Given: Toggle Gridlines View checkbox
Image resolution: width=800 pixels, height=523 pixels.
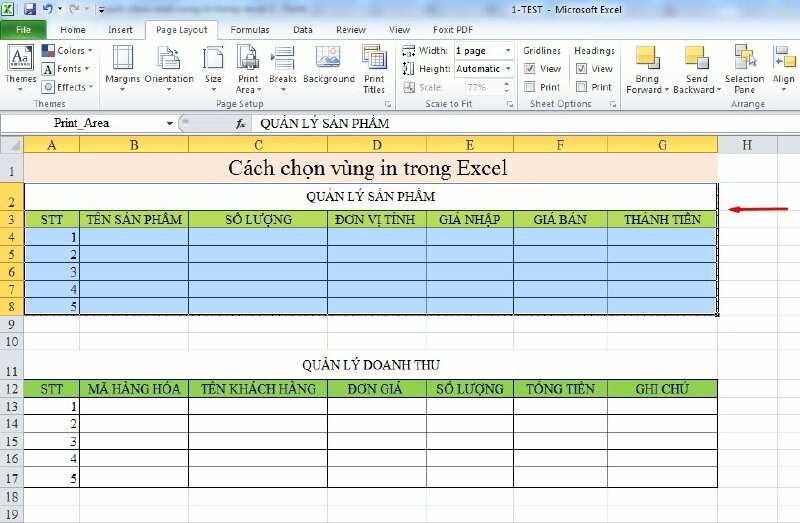Looking at the screenshot, I should pos(530,68).
